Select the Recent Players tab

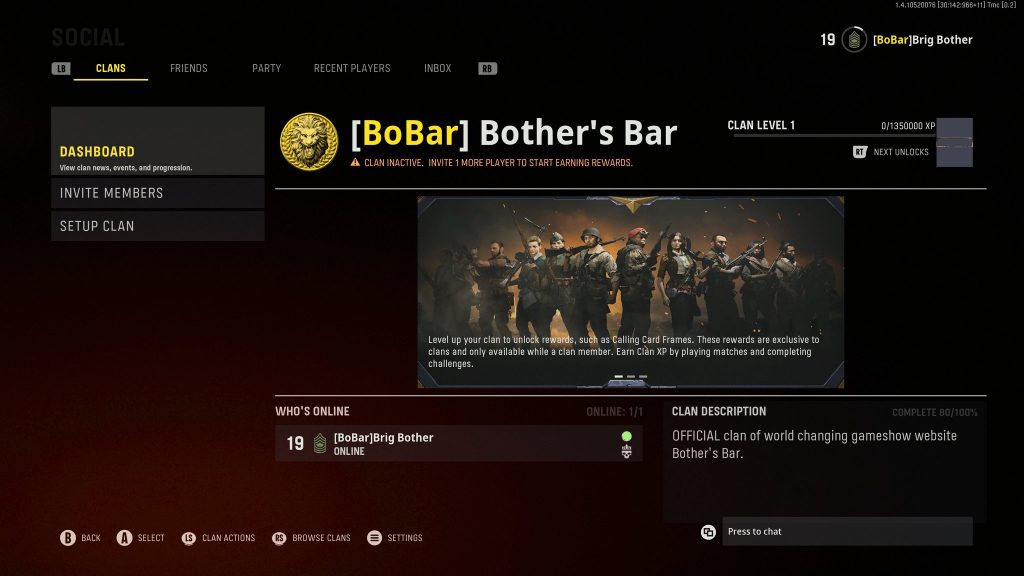pyautogui.click(x=352, y=68)
